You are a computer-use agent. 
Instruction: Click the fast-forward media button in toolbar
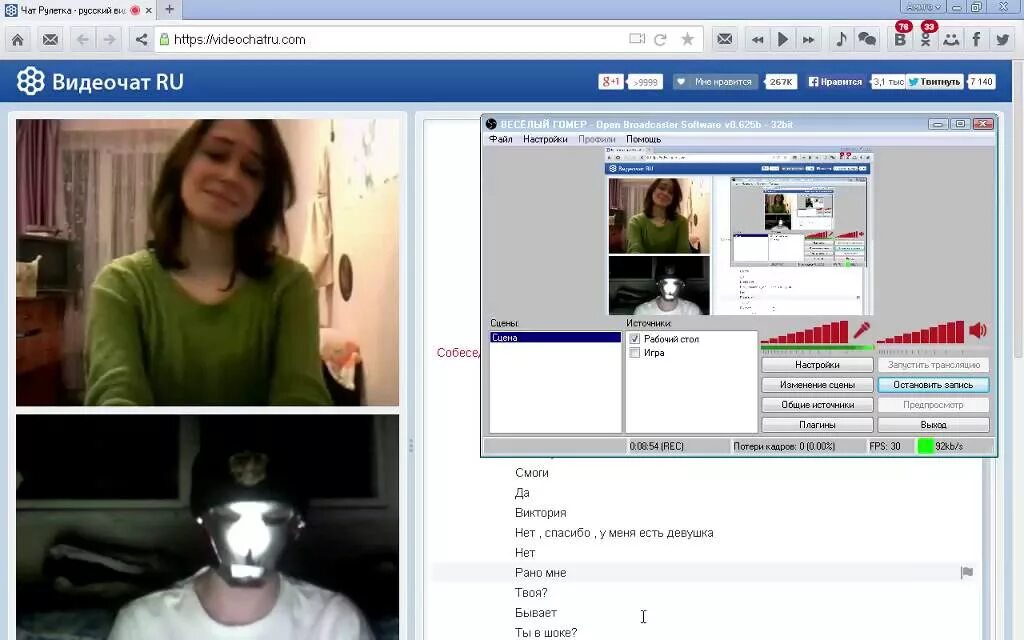point(808,40)
